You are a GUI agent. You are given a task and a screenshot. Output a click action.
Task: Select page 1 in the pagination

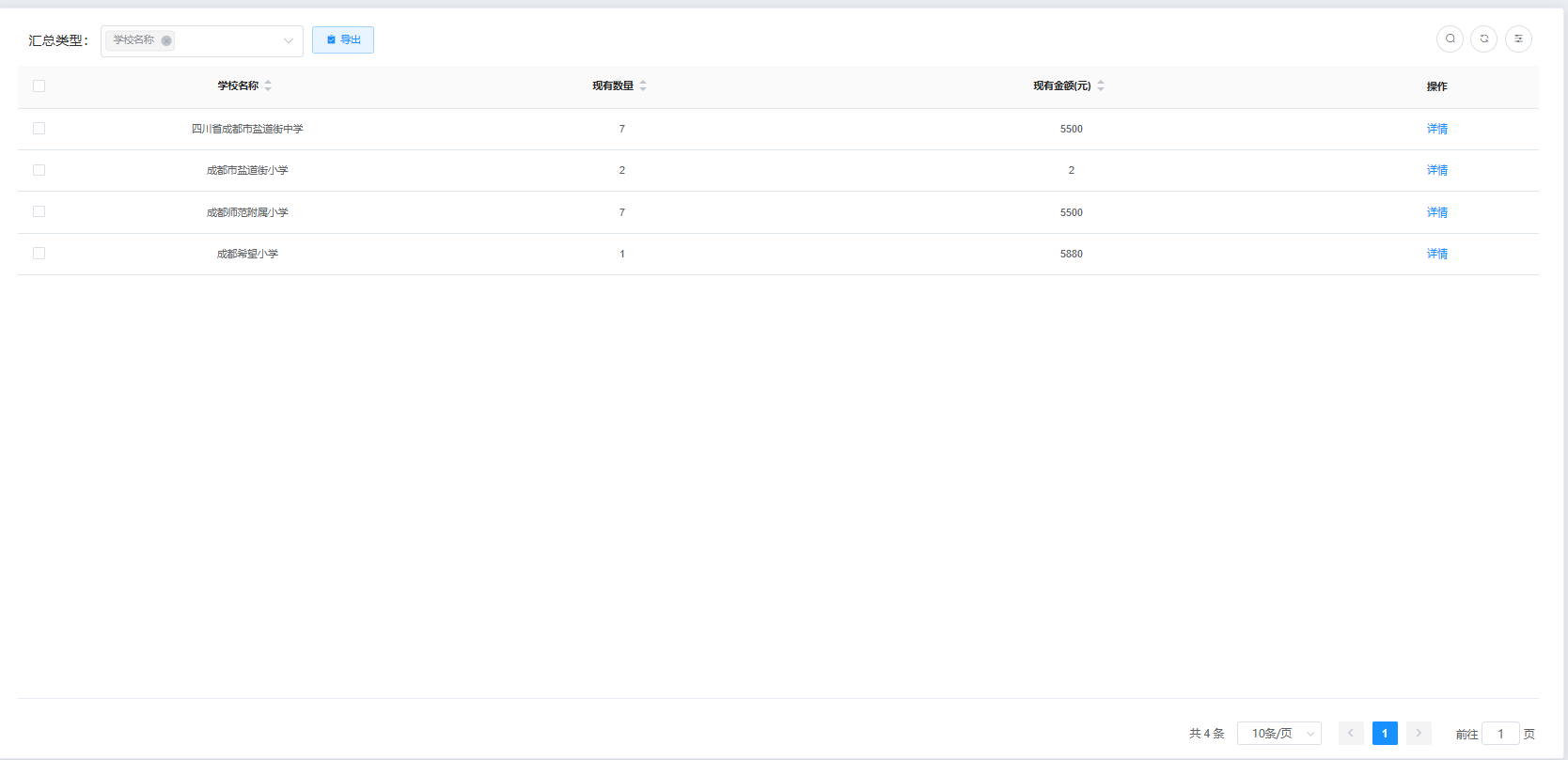(1385, 734)
